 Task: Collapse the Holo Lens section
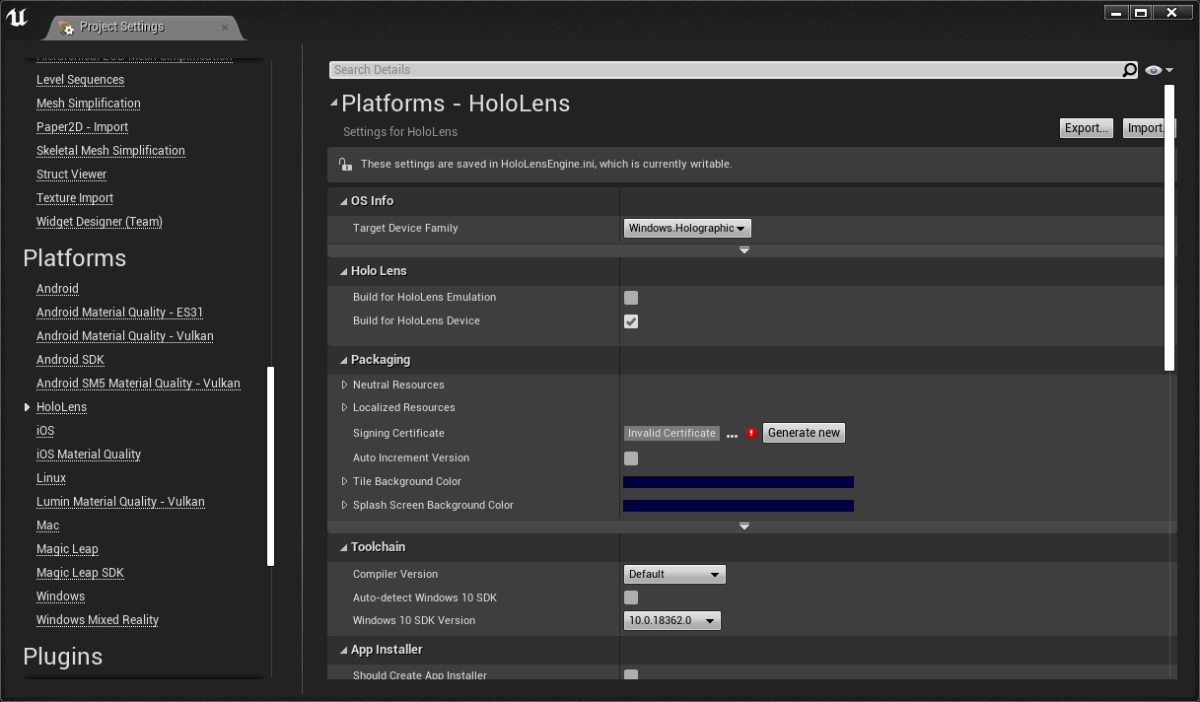344,271
